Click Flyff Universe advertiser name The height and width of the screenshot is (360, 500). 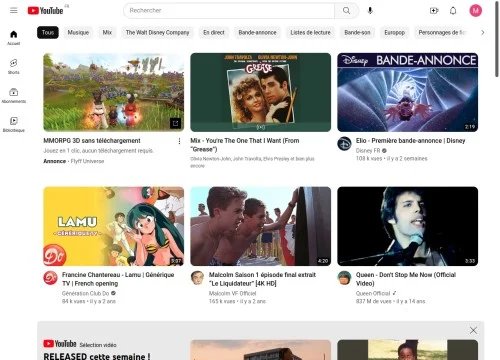pyautogui.click(x=87, y=161)
